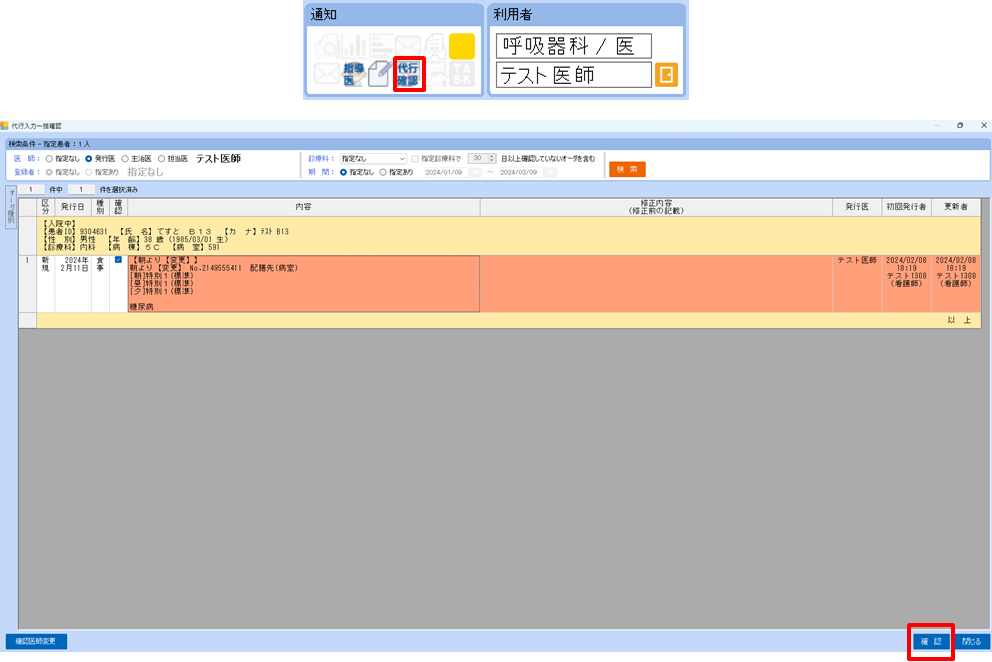Click the 初回発行者 column header
Screen dimensions: 992x662
(x=906, y=207)
